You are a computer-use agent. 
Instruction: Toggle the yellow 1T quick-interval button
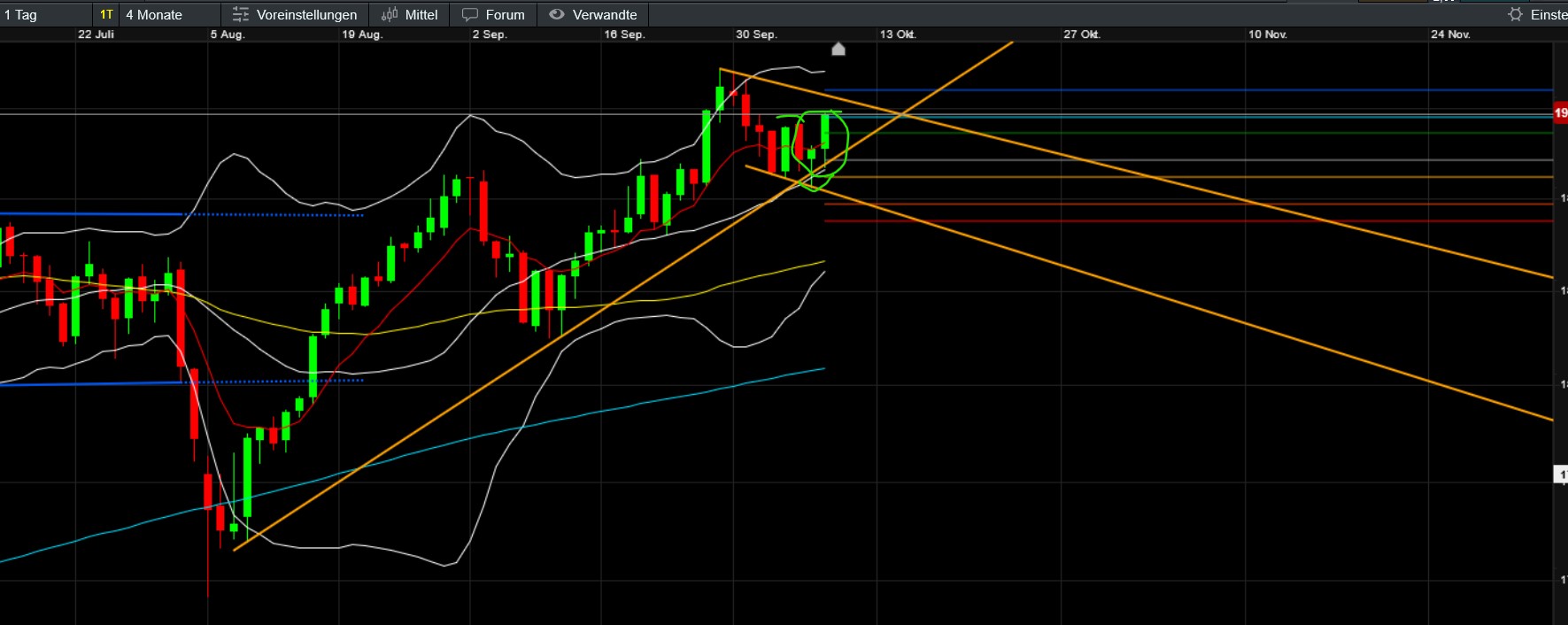coord(106,14)
